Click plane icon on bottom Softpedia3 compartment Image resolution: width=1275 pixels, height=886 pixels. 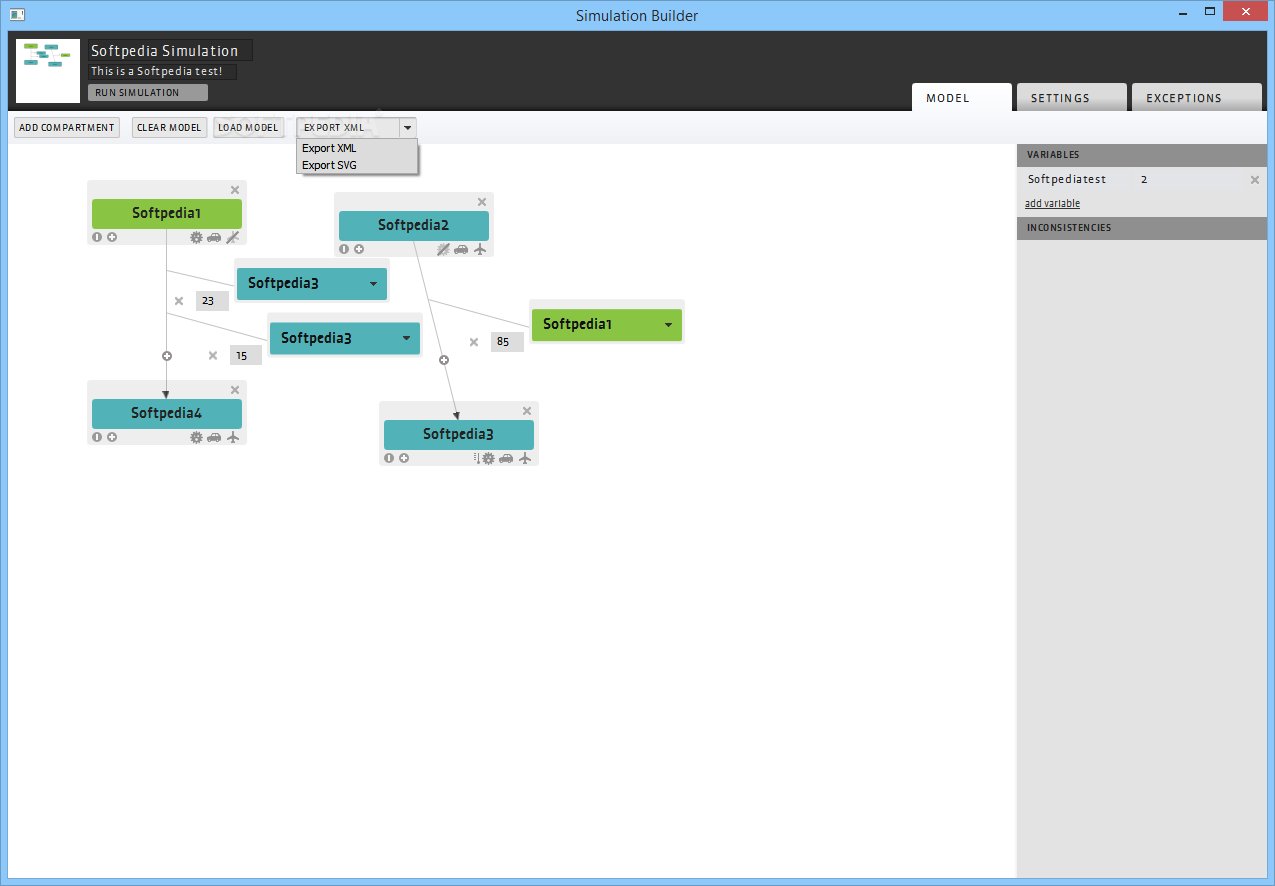(525, 458)
